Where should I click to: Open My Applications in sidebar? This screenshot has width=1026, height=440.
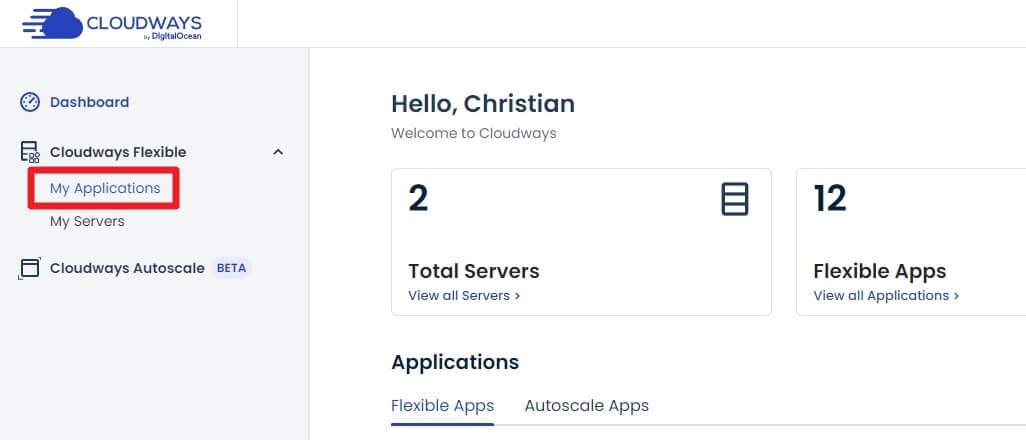point(105,188)
